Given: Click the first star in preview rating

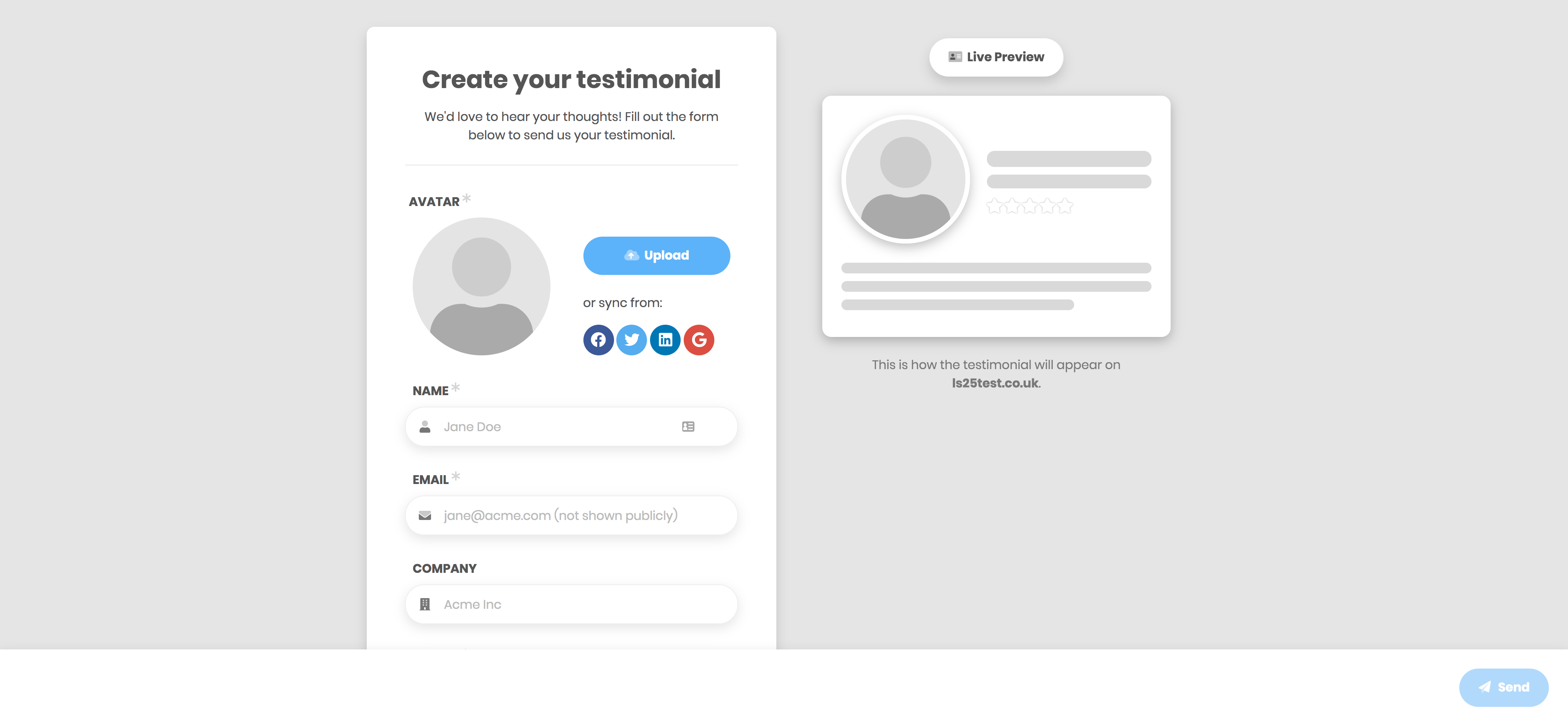Looking at the screenshot, I should click(x=994, y=206).
